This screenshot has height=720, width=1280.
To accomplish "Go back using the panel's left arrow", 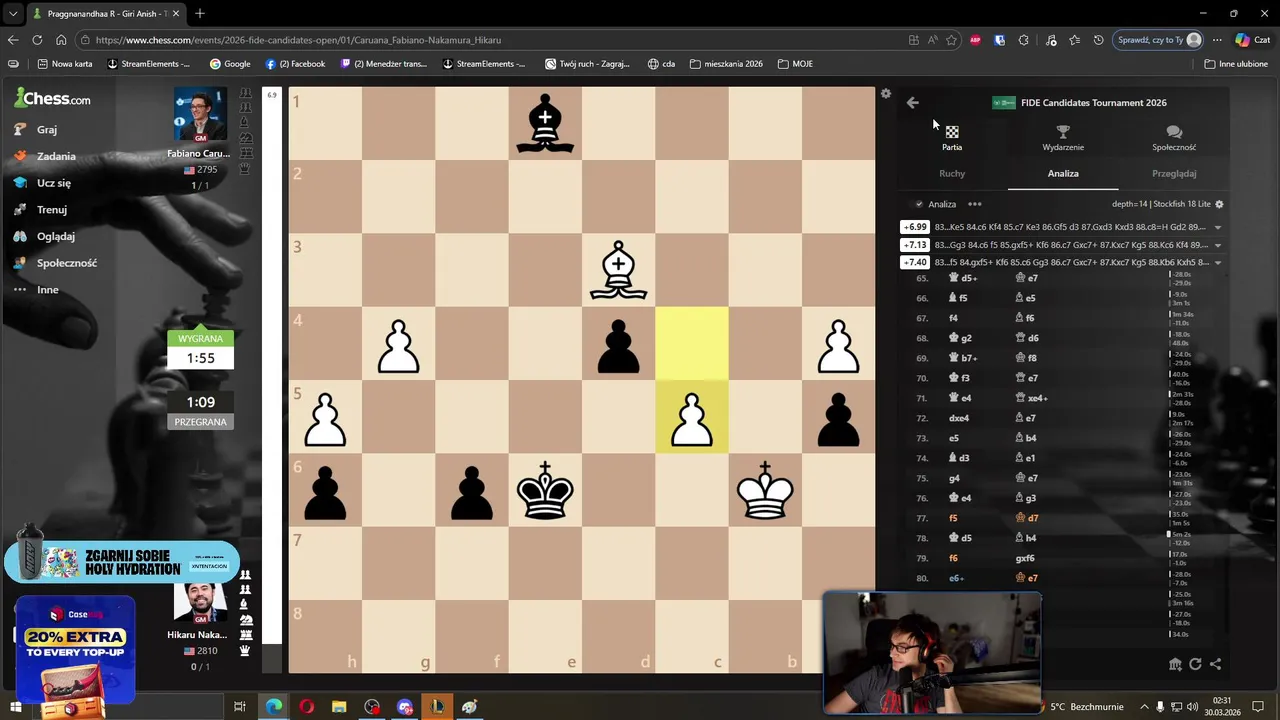I will pos(912,102).
